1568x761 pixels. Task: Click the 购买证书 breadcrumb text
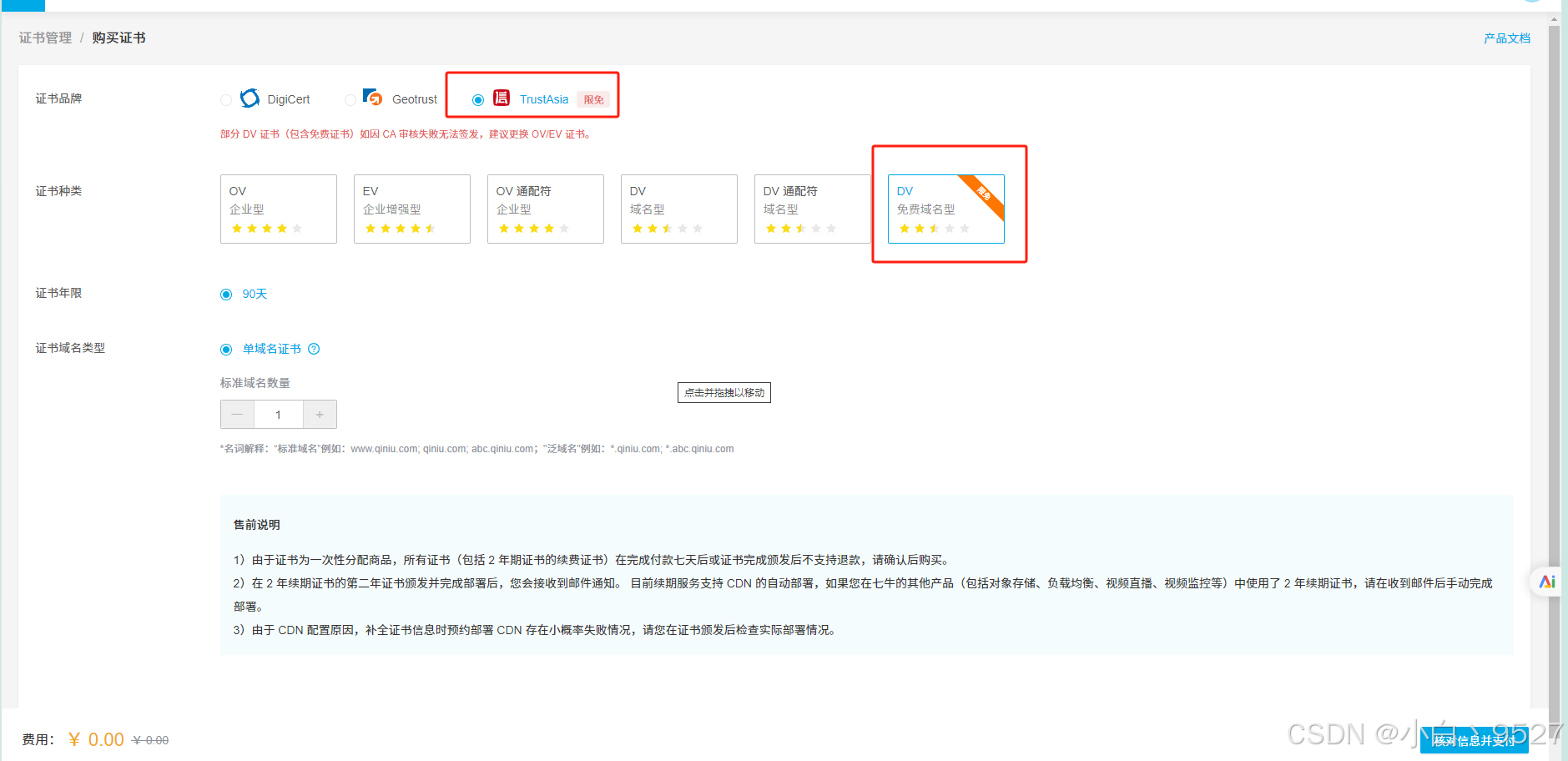[x=118, y=38]
